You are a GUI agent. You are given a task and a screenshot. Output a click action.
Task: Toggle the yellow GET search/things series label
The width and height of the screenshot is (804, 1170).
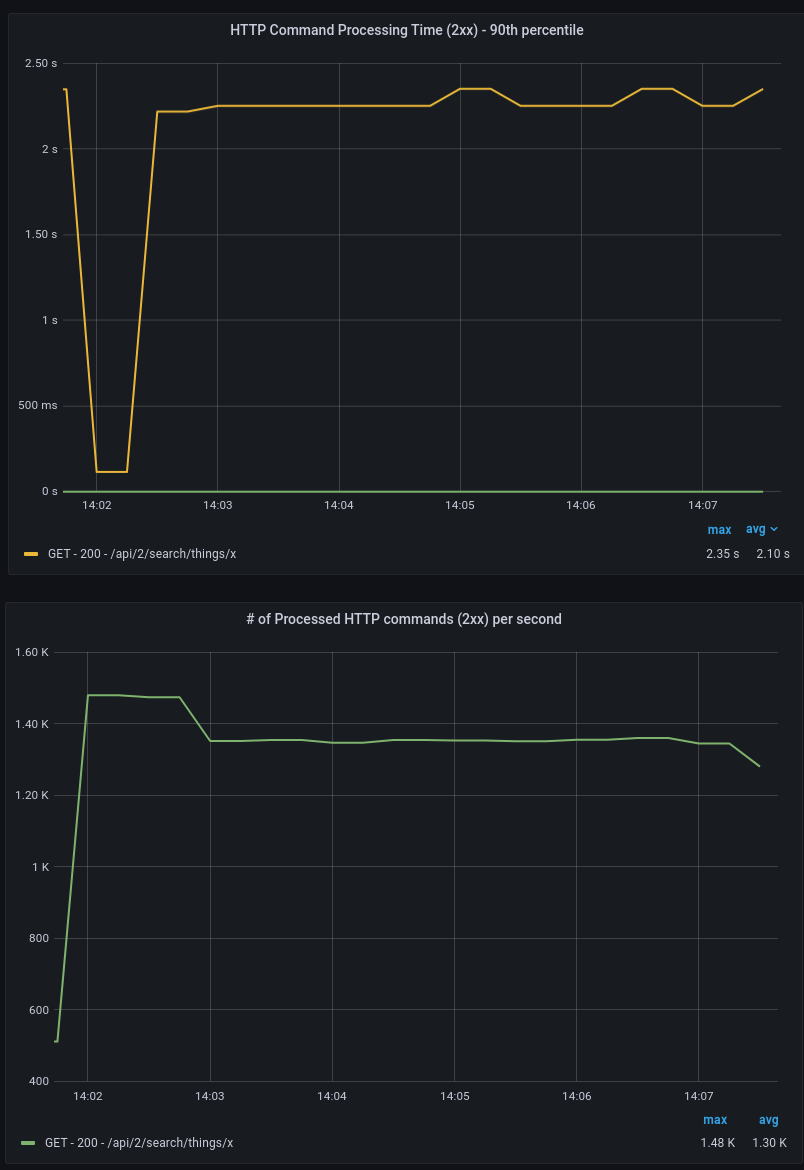[140, 554]
